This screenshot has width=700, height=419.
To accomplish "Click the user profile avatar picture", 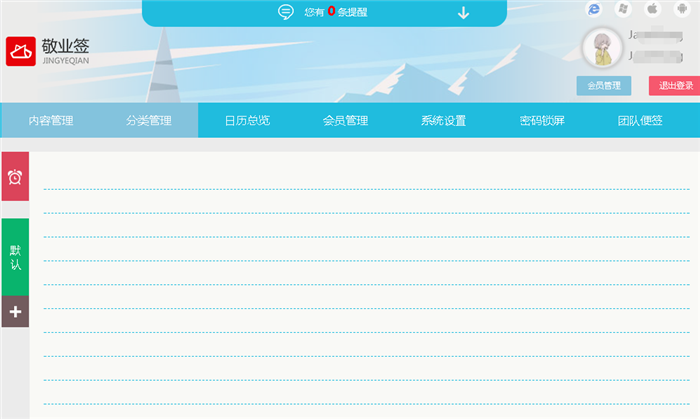I will [602, 48].
